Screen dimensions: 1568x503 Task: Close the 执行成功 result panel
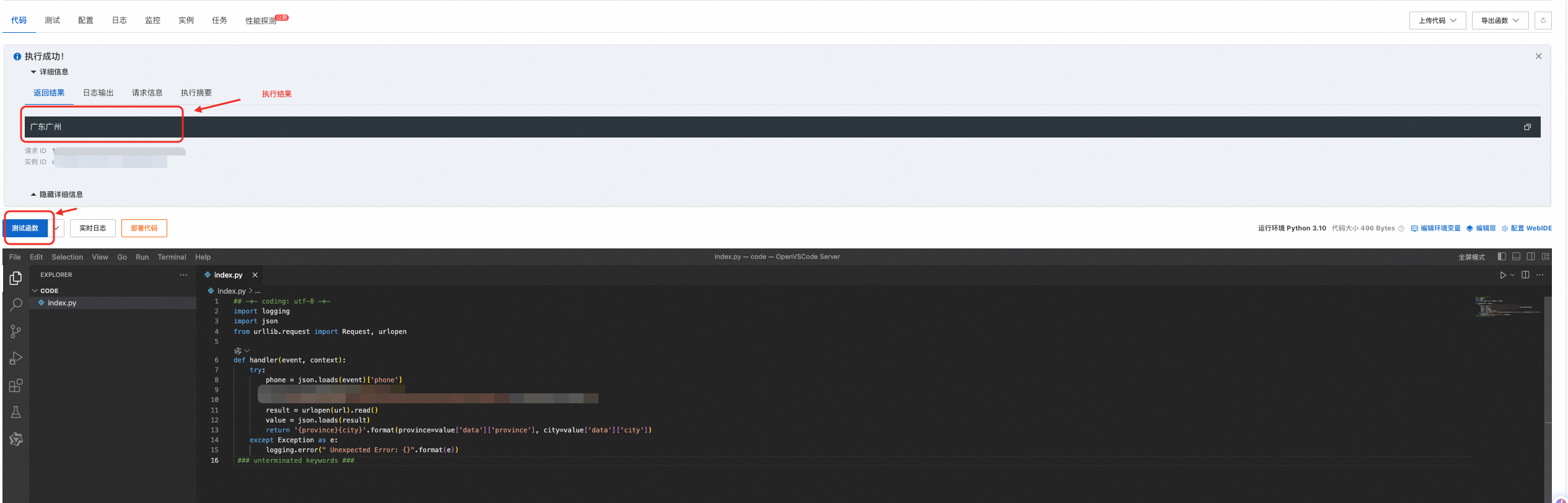click(1538, 56)
